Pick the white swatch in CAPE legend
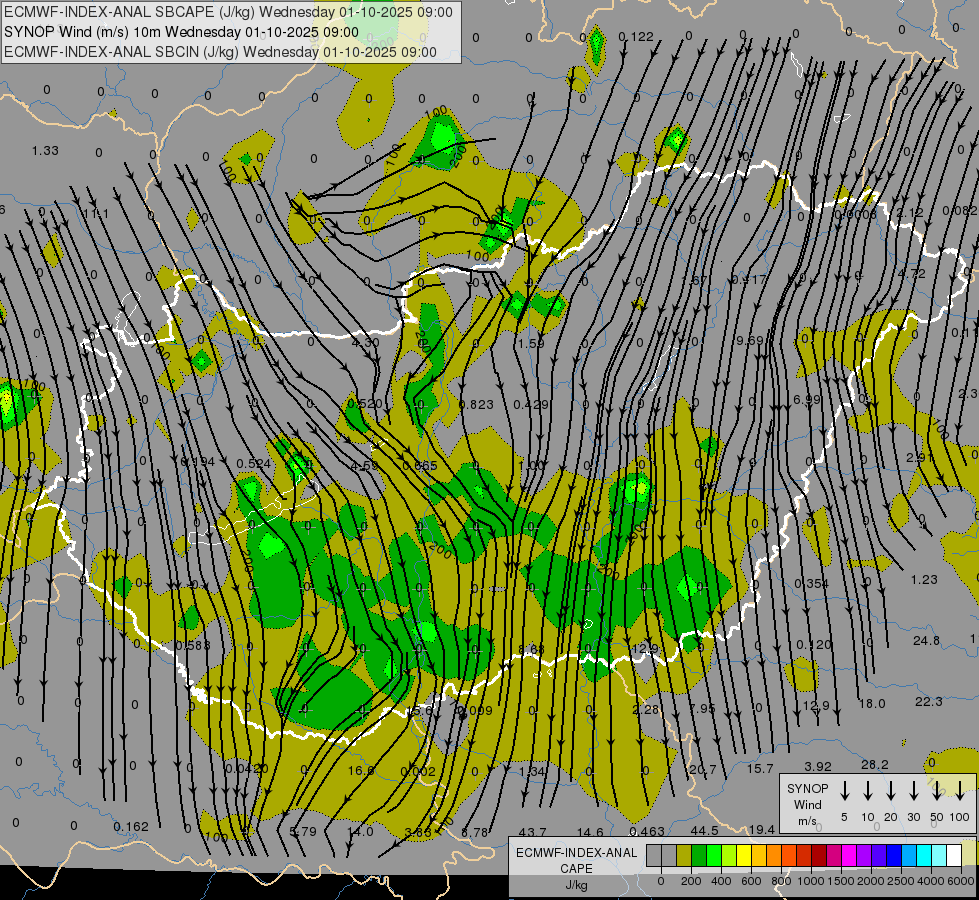 [x=953, y=855]
